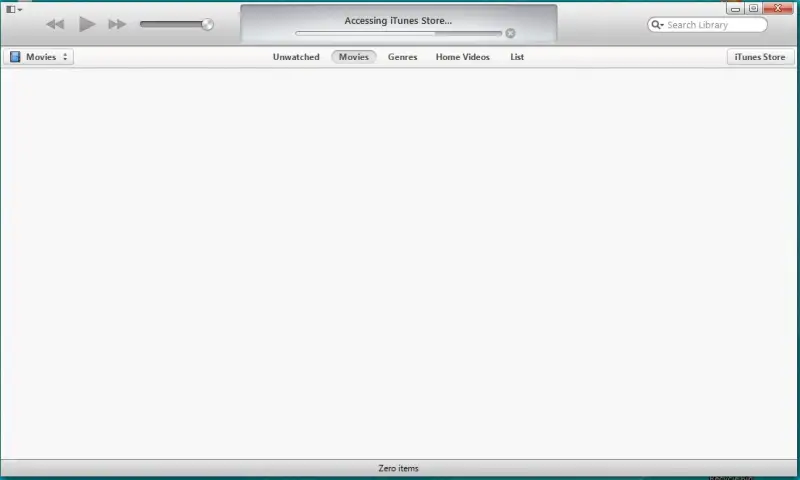This screenshot has height=480, width=800.
Task: Switch to the List view tab
Action: [517, 57]
